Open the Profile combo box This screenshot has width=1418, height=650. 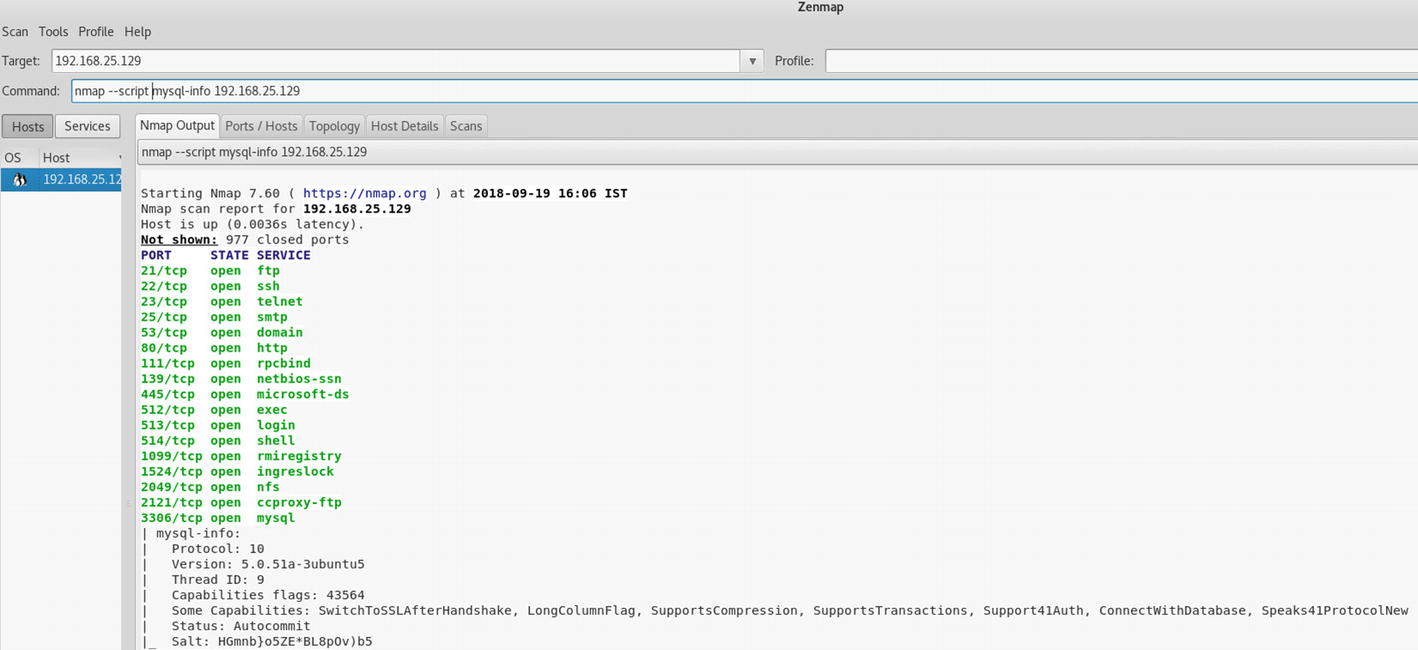(x=1120, y=61)
